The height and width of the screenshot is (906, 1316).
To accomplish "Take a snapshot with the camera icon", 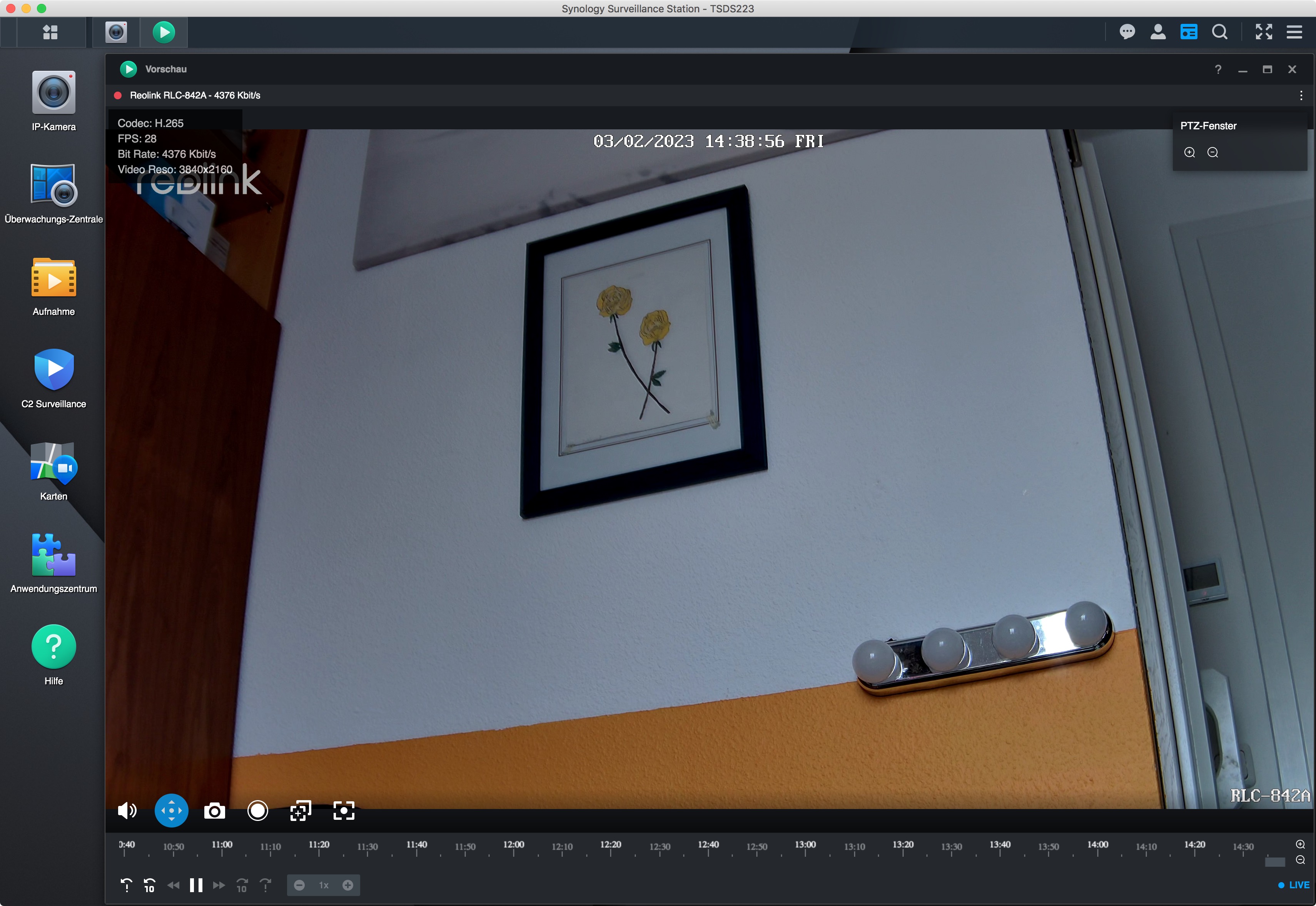I will click(214, 811).
